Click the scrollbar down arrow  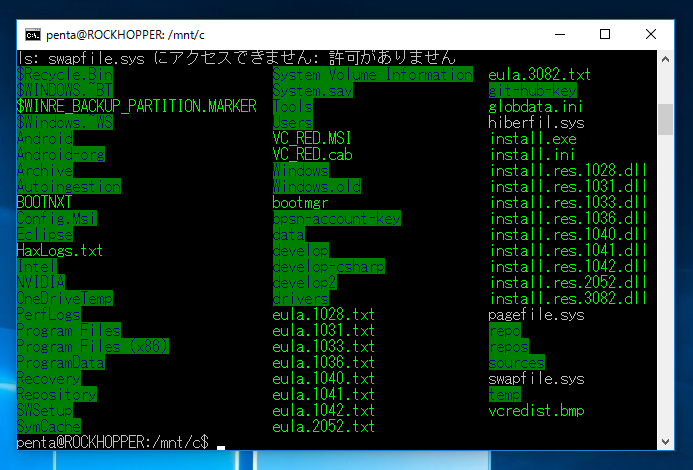click(665, 442)
